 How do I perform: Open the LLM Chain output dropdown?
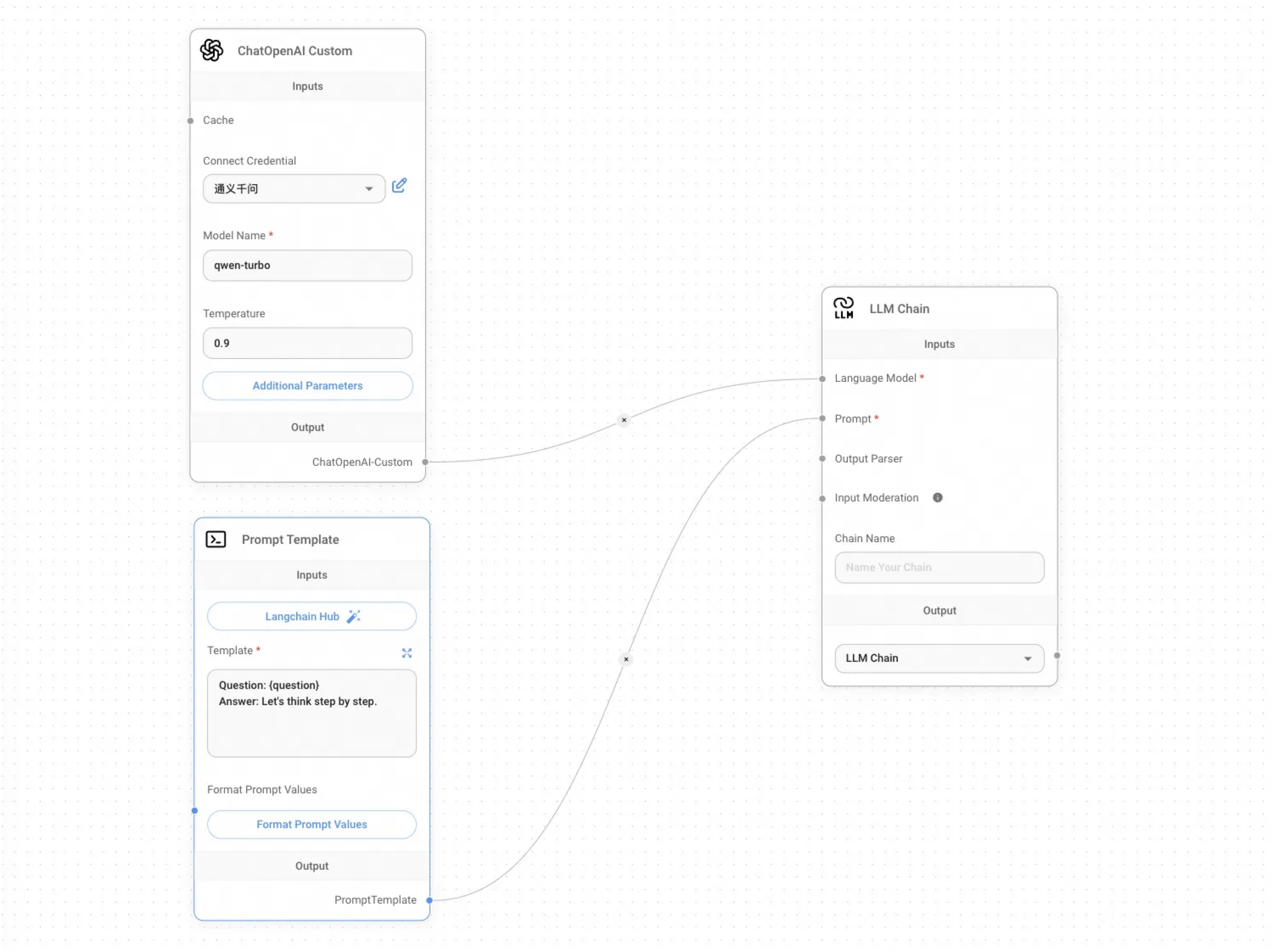[939, 658]
